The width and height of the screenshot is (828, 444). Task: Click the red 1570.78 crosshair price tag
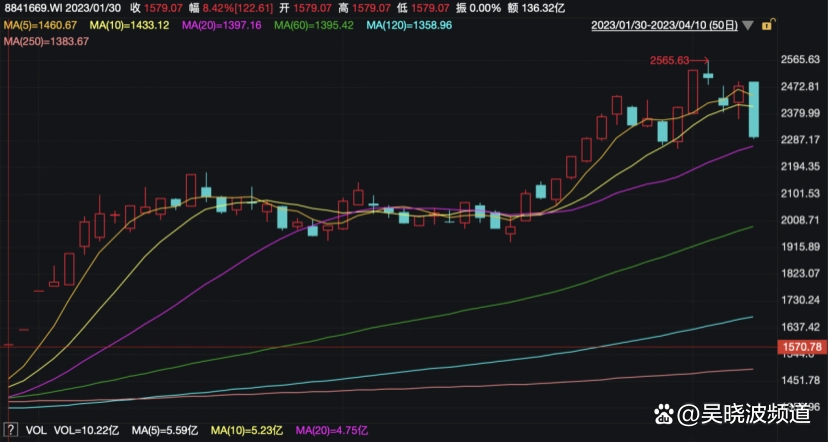pos(802,347)
